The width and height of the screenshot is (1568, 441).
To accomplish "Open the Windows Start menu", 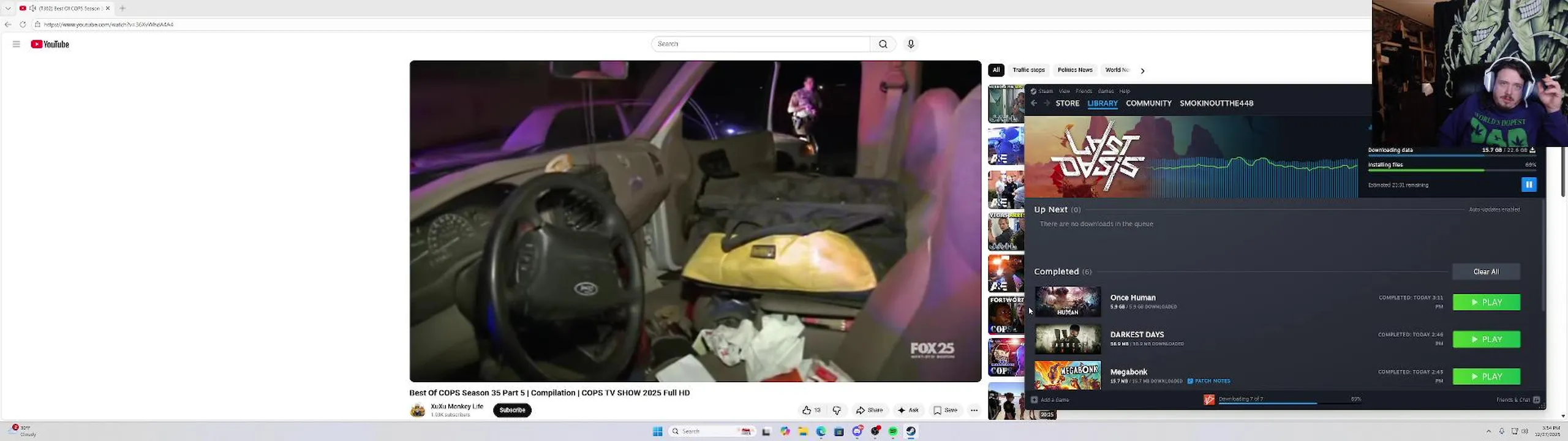I will (x=658, y=431).
